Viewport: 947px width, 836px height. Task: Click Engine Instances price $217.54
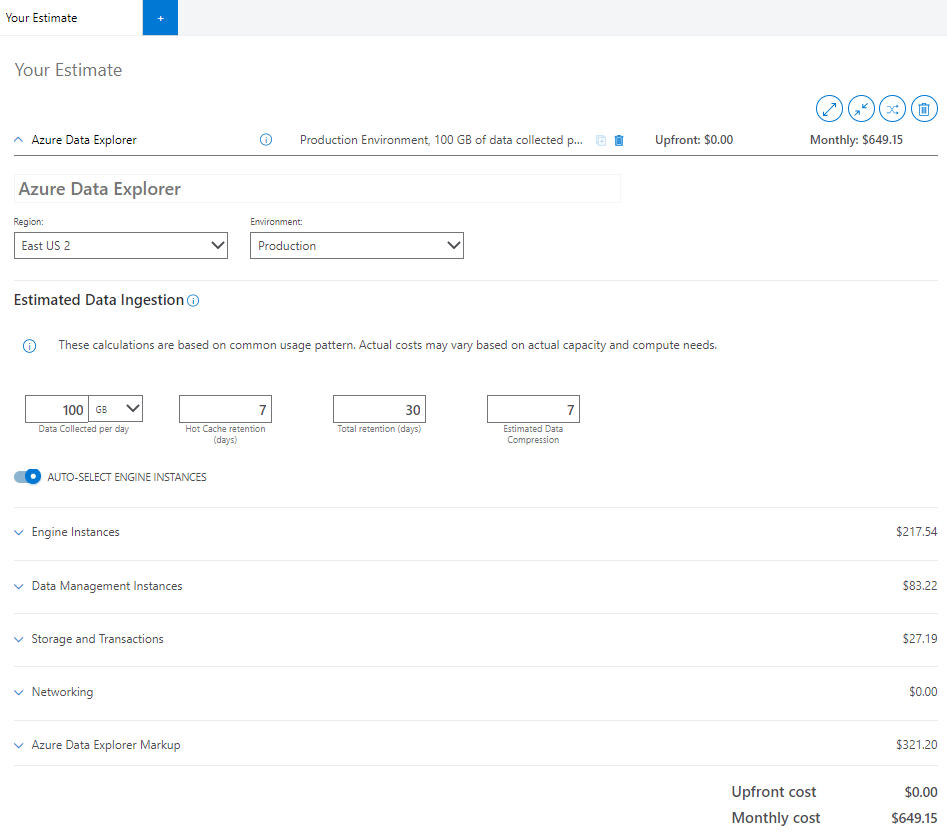coord(916,532)
